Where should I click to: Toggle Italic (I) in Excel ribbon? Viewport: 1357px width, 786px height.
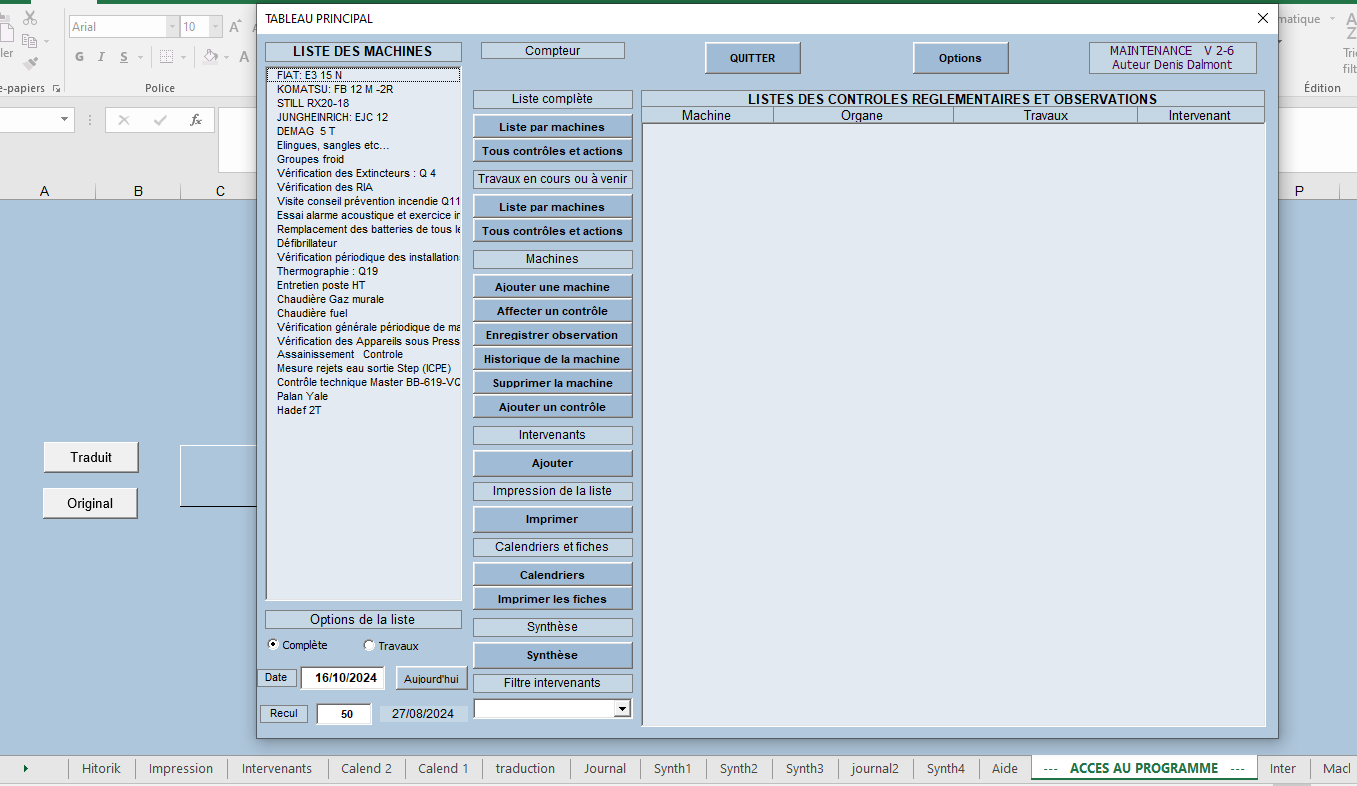point(101,57)
